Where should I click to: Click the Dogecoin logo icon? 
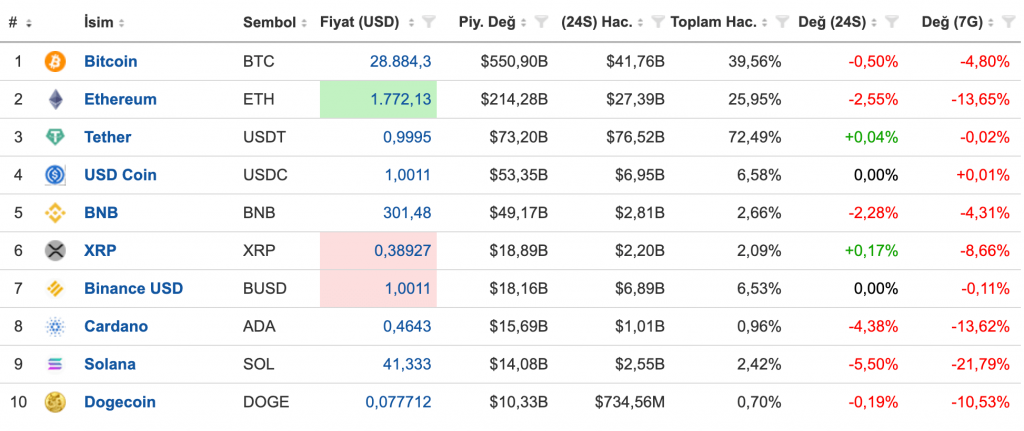(56, 402)
